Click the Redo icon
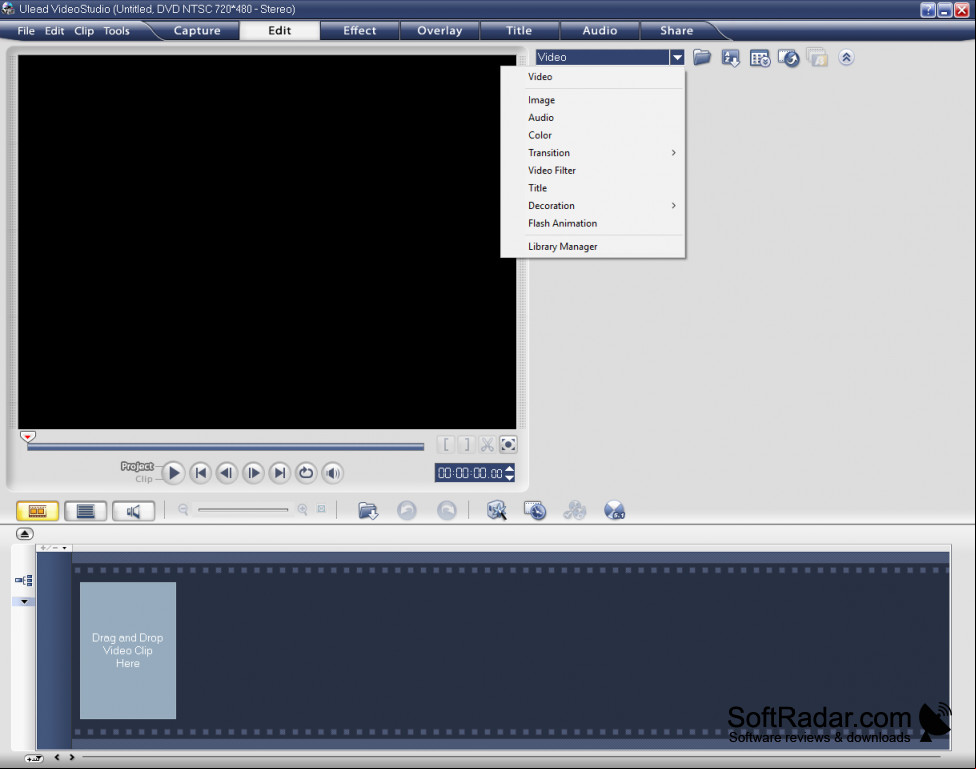 [446, 511]
